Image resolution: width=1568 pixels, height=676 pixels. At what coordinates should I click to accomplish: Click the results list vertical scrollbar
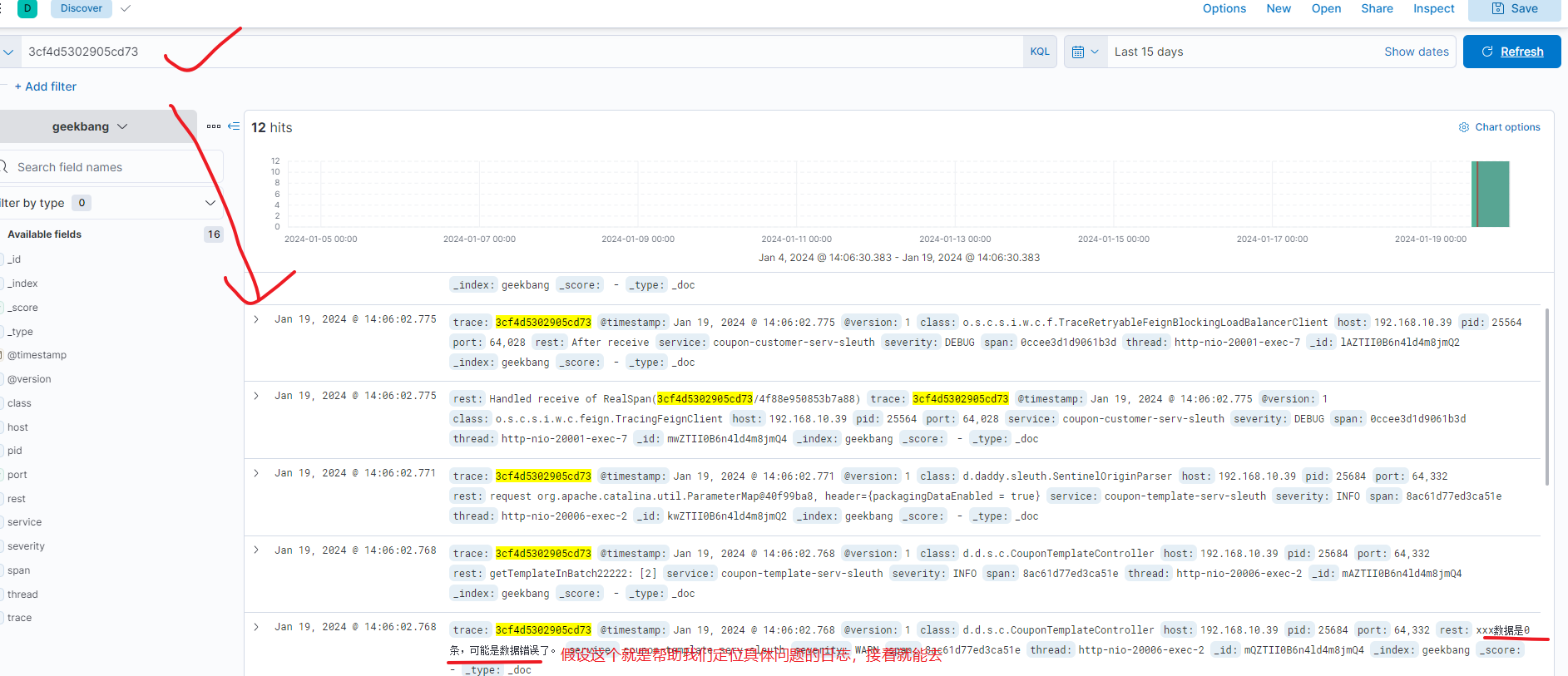pyautogui.click(x=1546, y=397)
